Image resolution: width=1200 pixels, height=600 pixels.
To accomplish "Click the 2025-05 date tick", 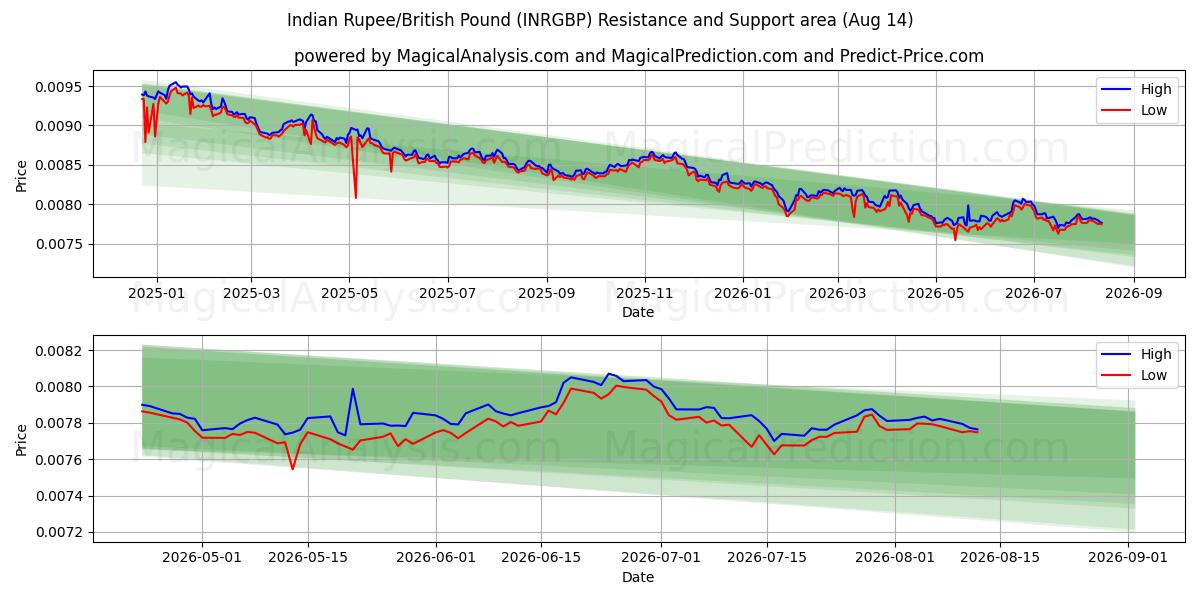I will pyautogui.click(x=349, y=293).
